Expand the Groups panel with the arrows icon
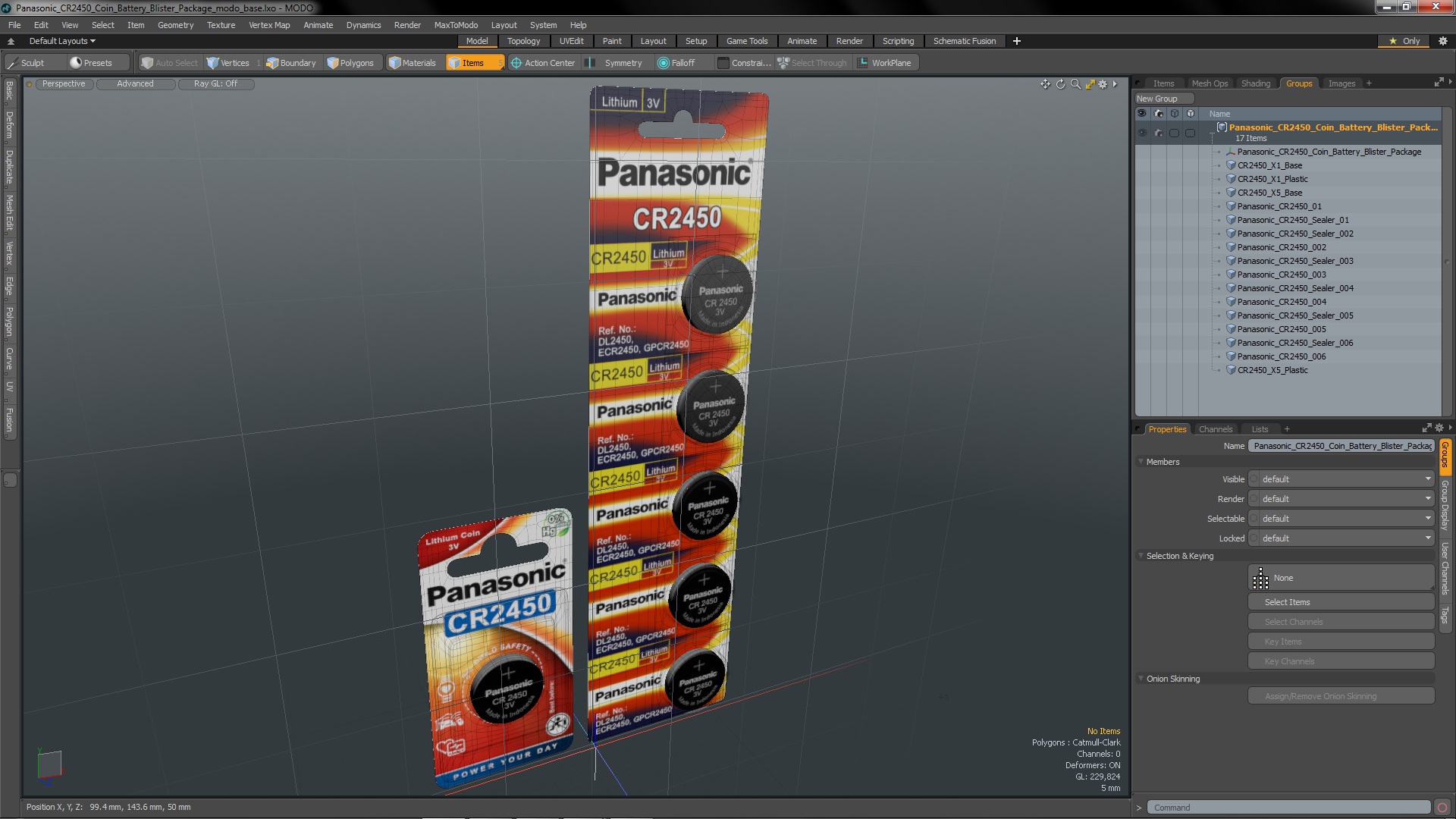 (1439, 83)
